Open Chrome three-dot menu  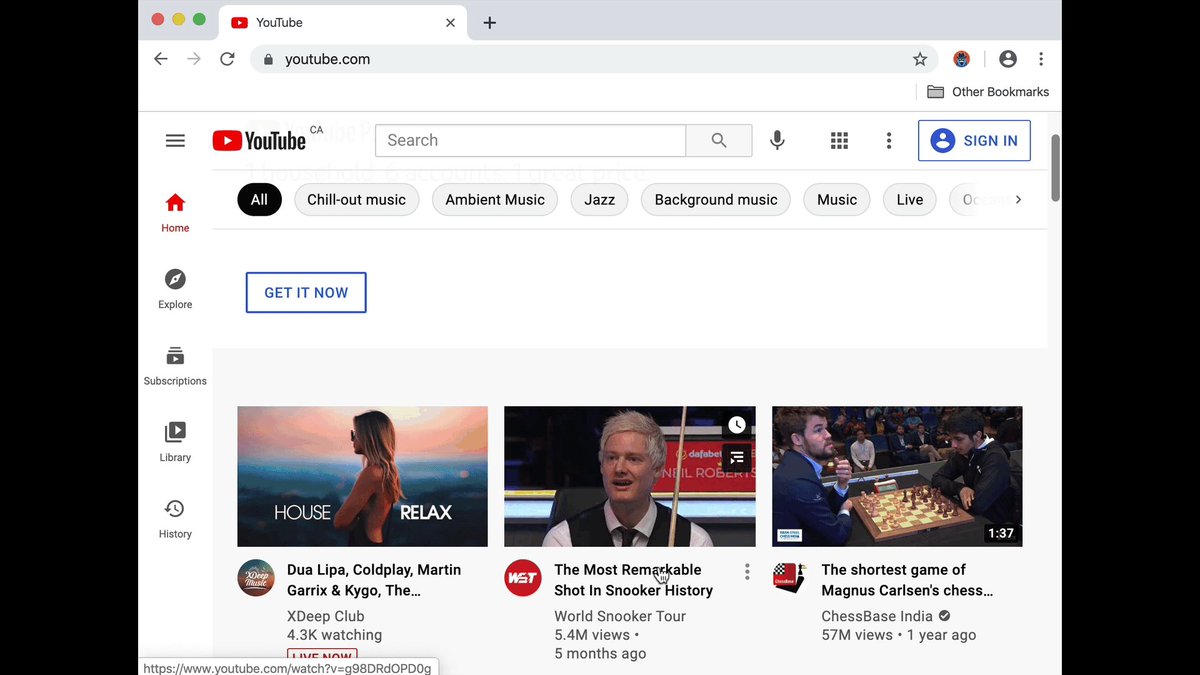(x=1041, y=59)
